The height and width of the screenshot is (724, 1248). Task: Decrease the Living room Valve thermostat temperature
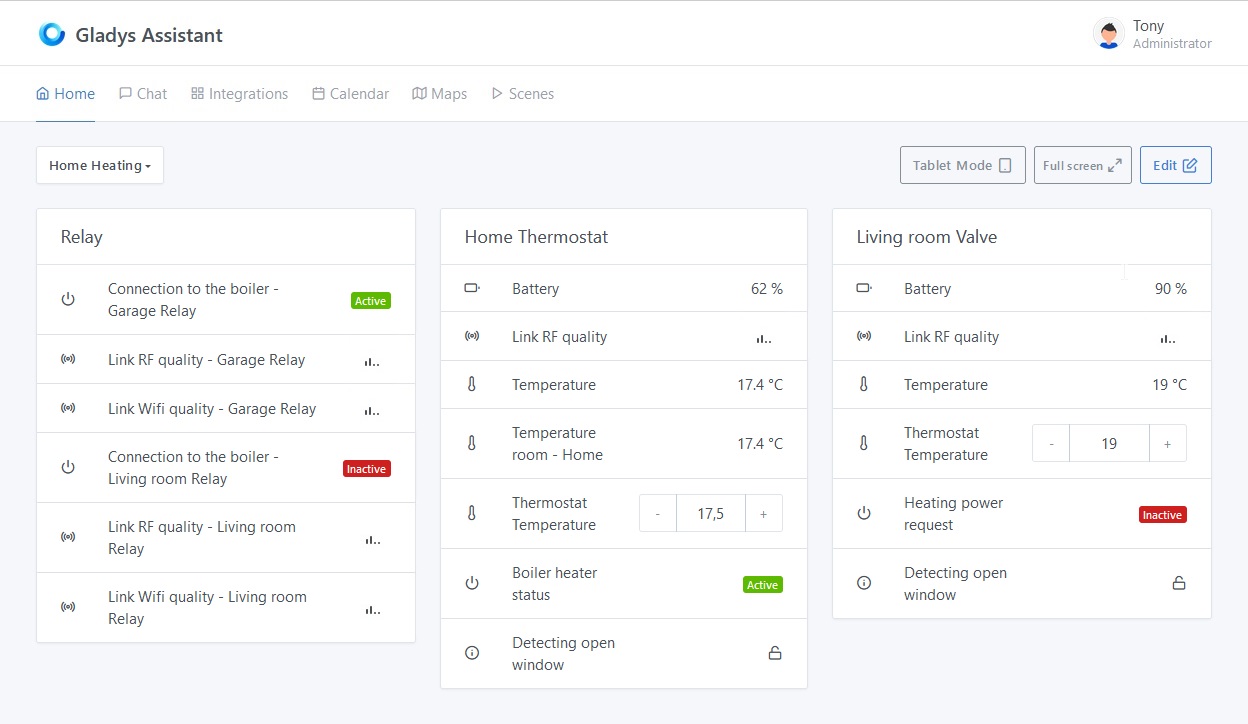(1051, 443)
